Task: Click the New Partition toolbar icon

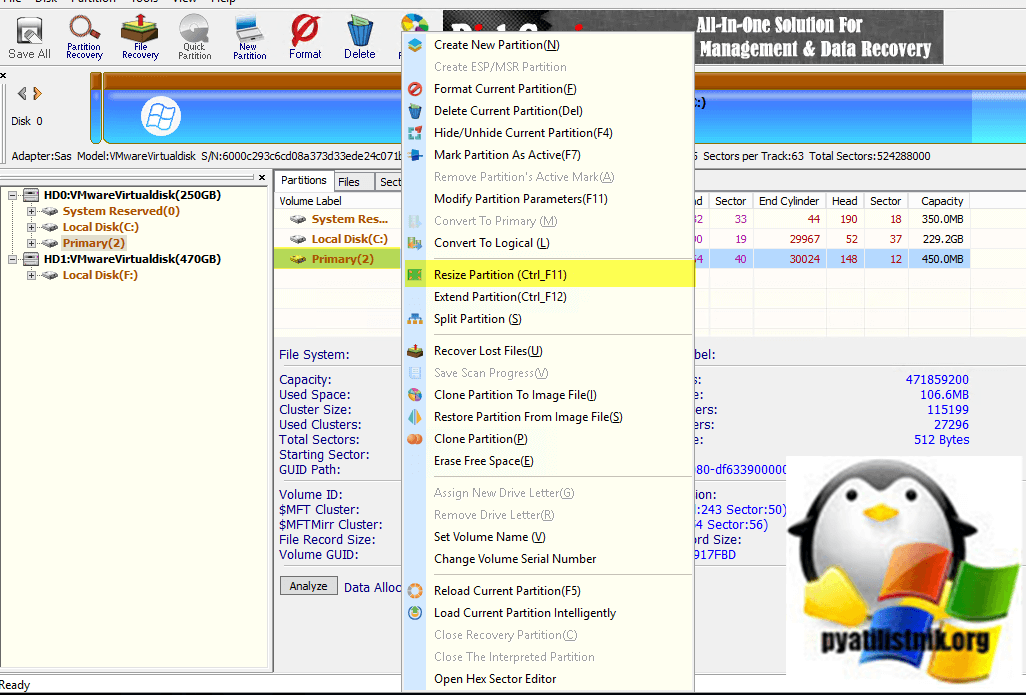Action: click(249, 38)
